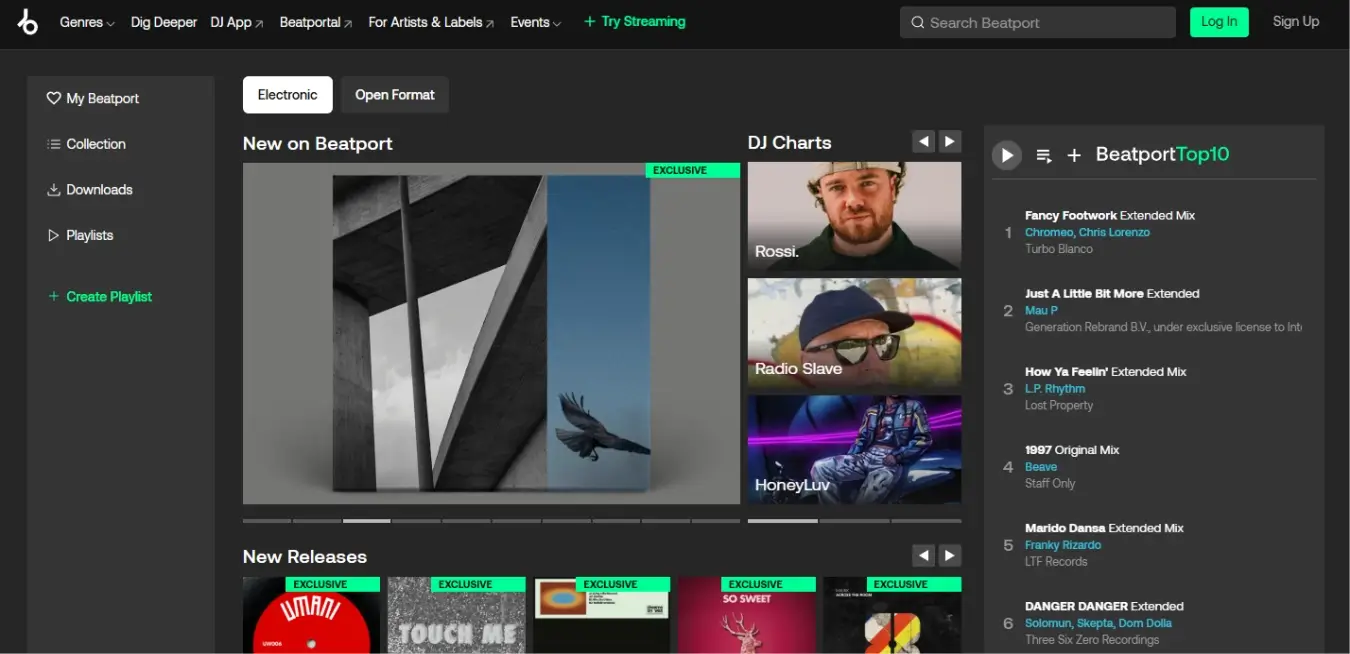Open For Artists & Labels link
Screen dimensions: 1350x654
pyautogui.click(x=431, y=22)
